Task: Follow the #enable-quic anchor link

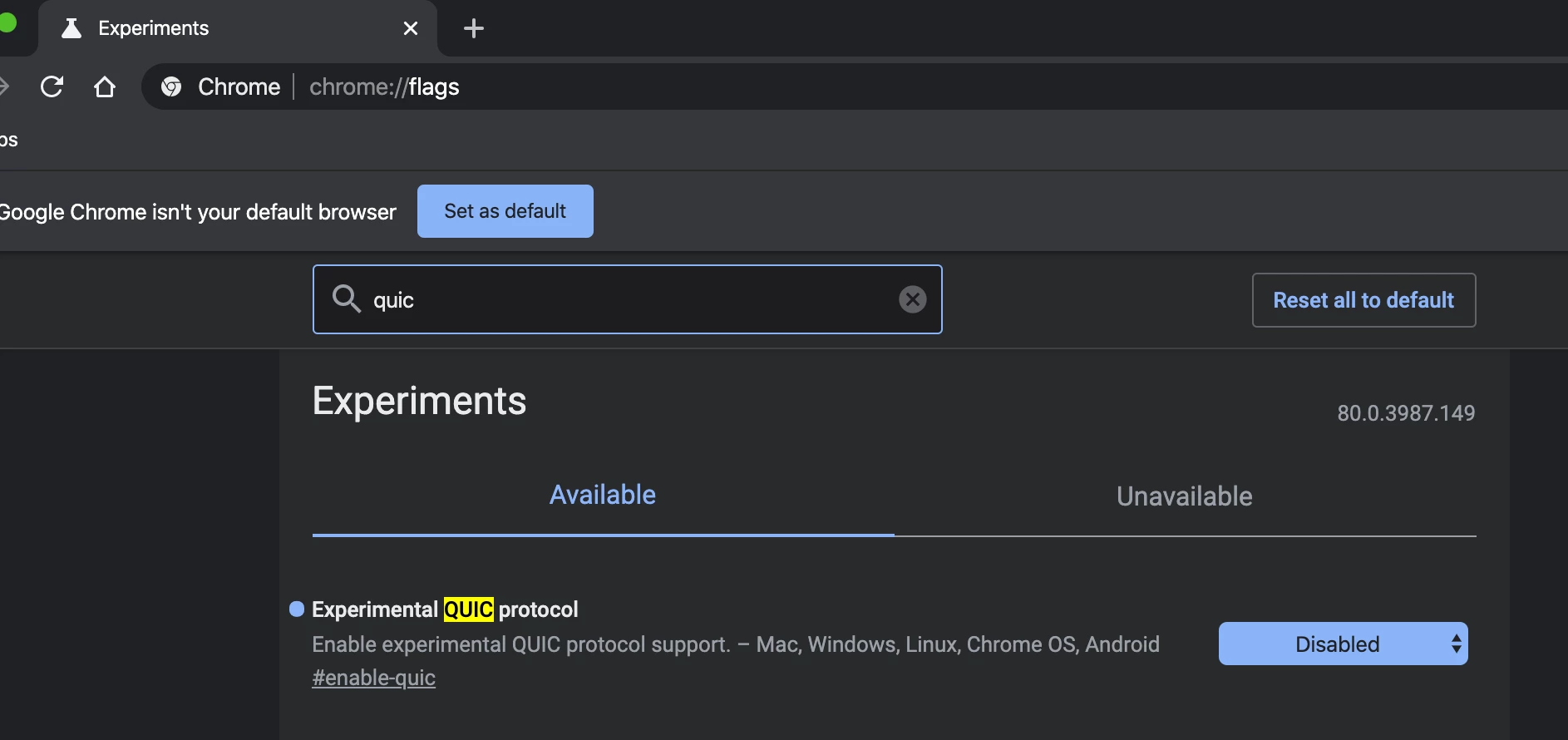Action: coord(373,678)
